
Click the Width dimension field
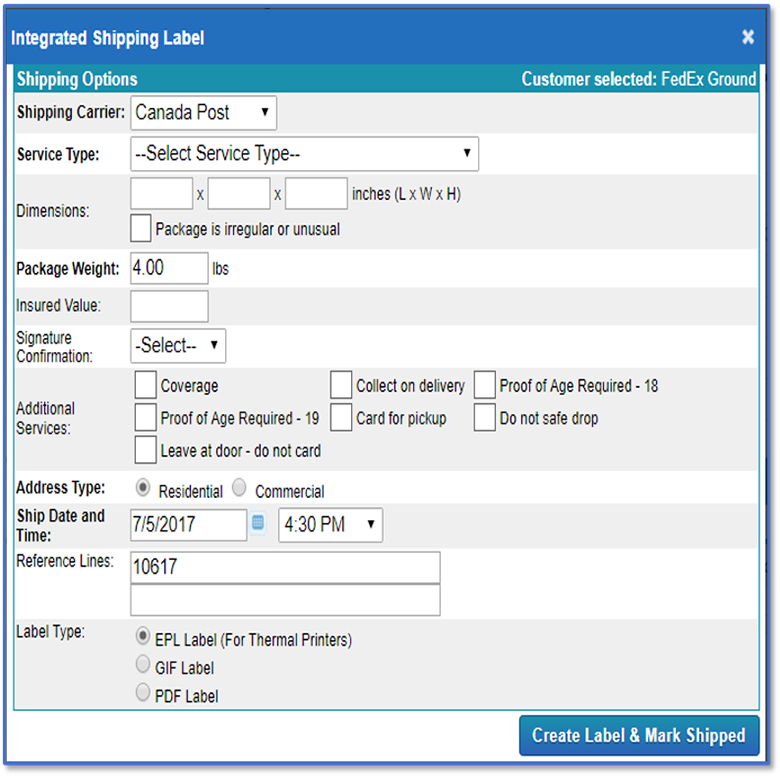coord(239,194)
